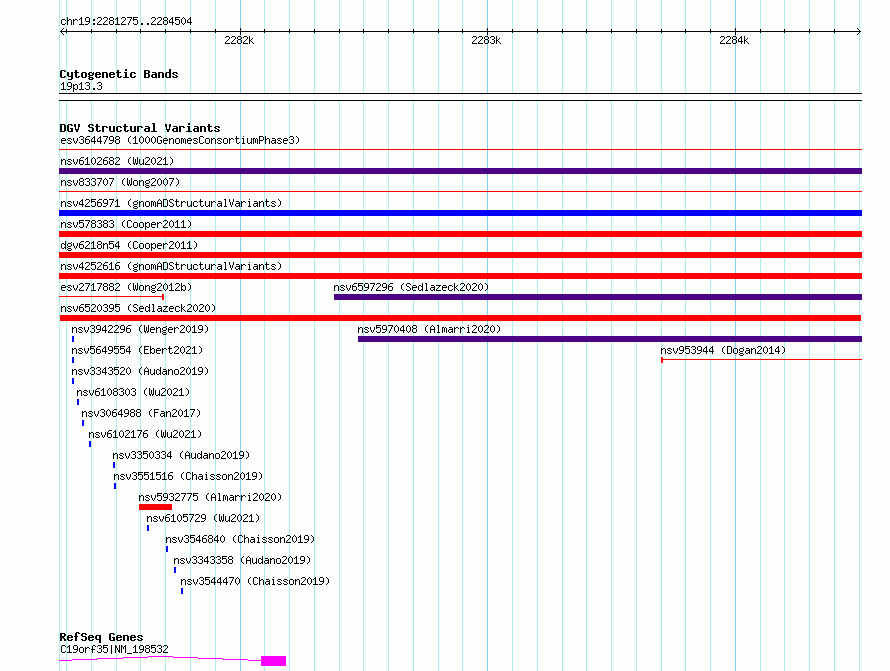The image size is (890, 671).
Task: Select the purple nsv5970408 variant bar
Action: [610, 339]
